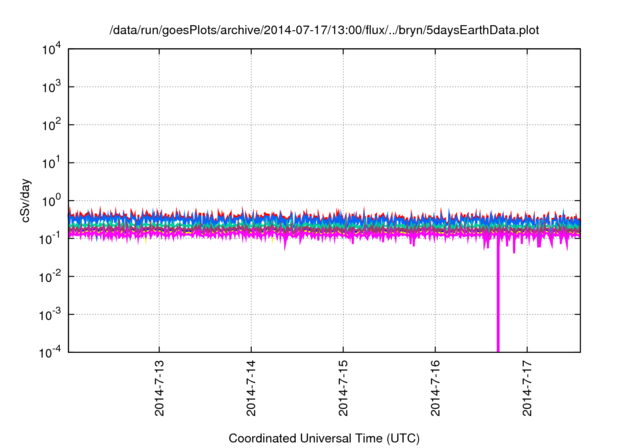640x448 pixels.
Task: Click the 10^-4 y-axis tick label
Action: pos(50,352)
